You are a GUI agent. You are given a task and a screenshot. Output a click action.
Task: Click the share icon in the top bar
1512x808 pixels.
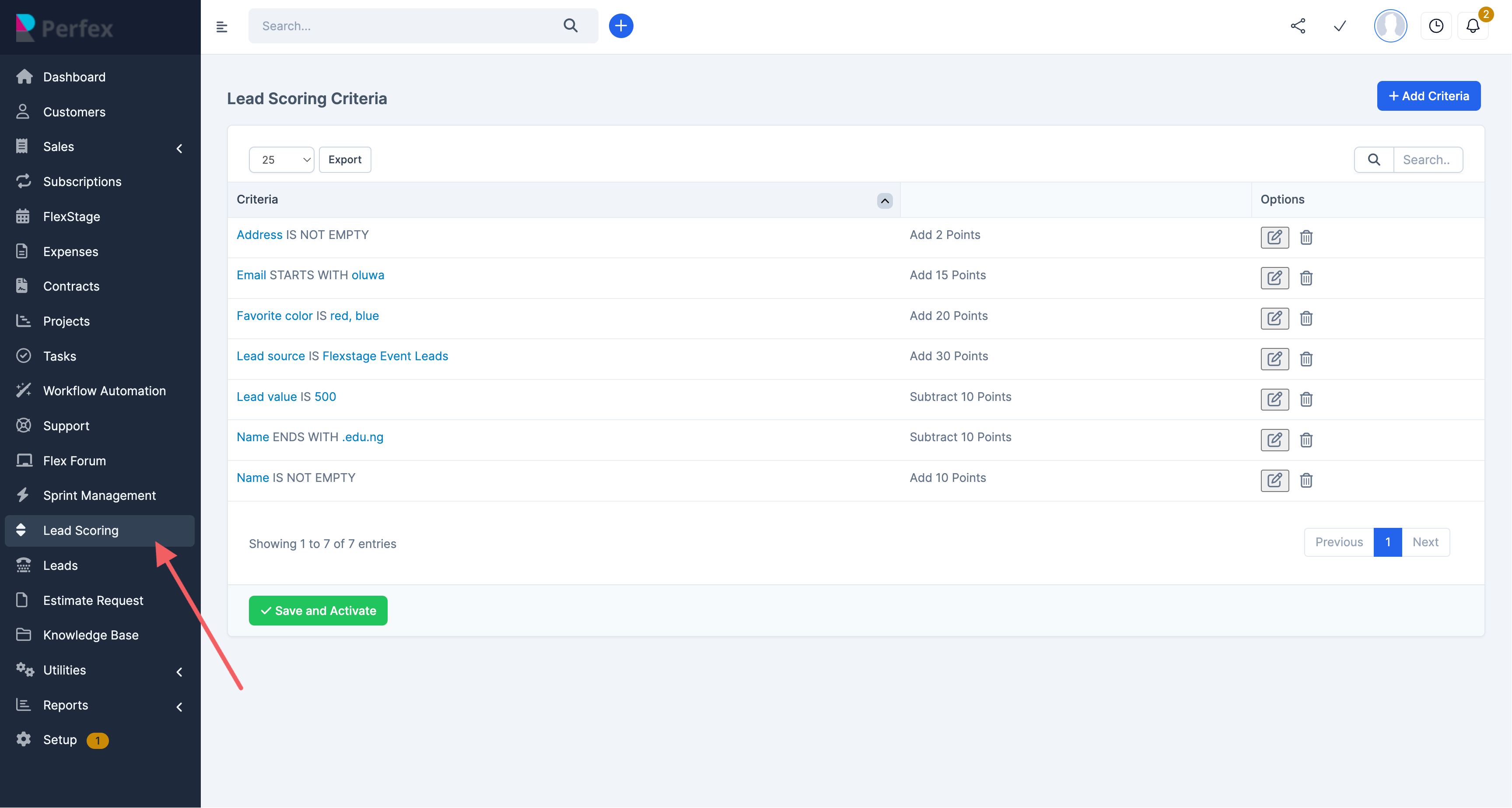(1298, 26)
